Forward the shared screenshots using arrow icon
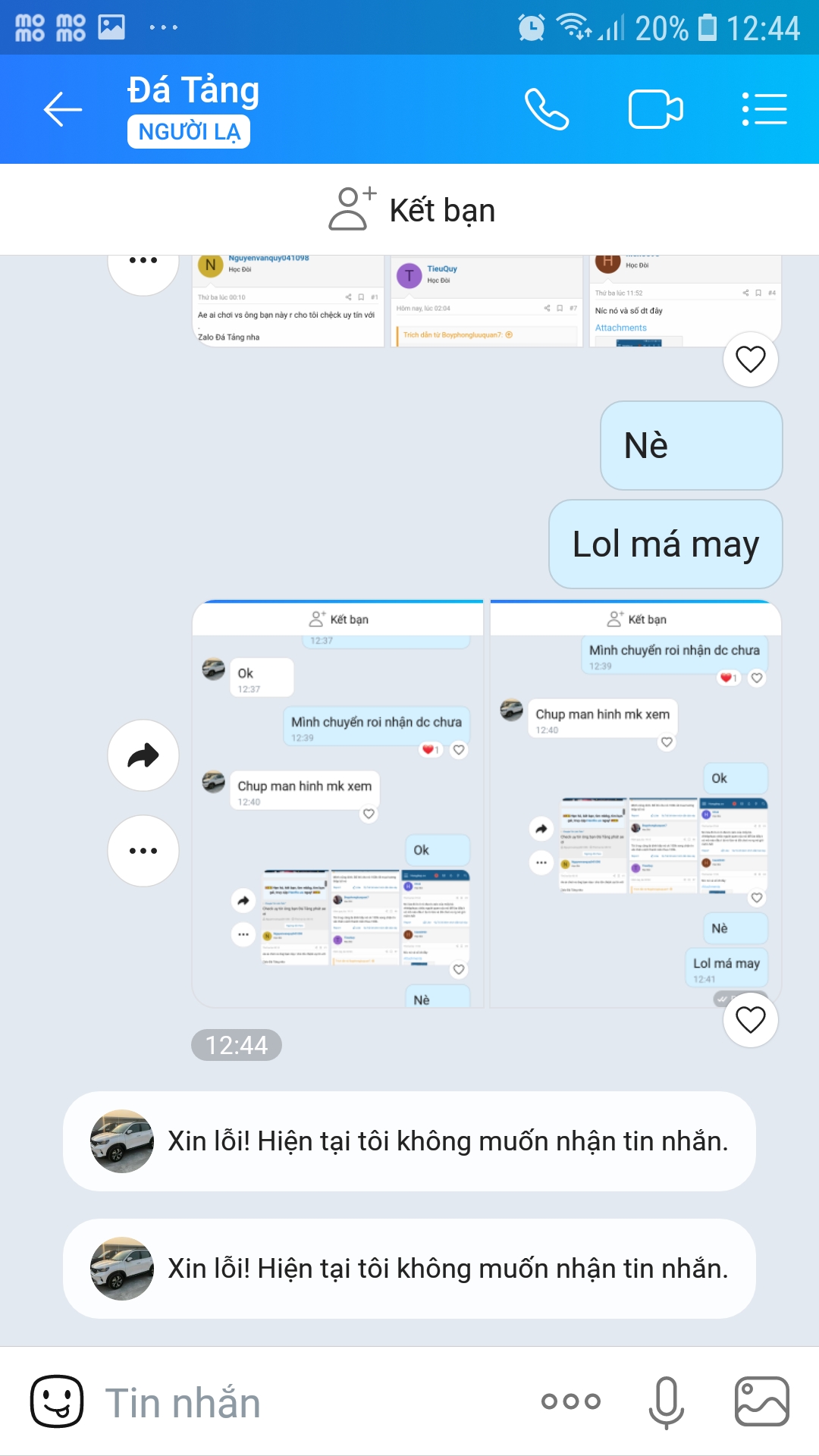819x1456 pixels. 143,755
